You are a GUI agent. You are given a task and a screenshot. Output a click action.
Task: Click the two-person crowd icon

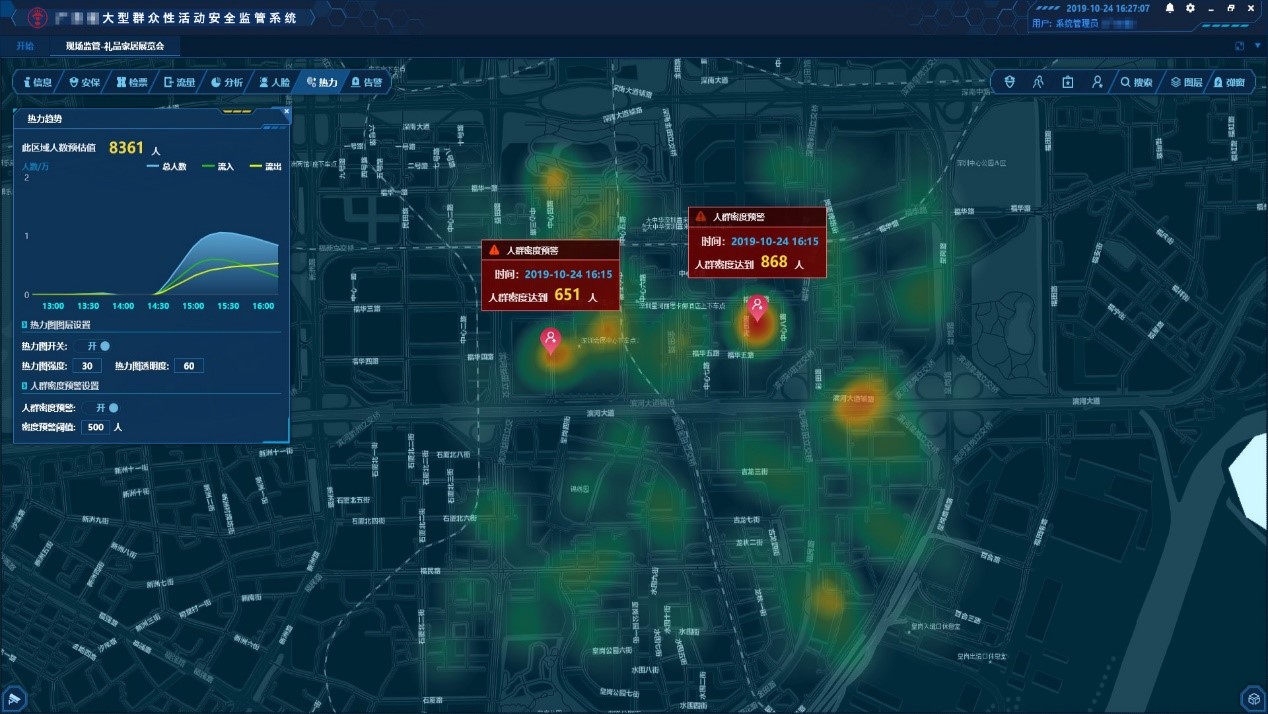pos(1038,82)
